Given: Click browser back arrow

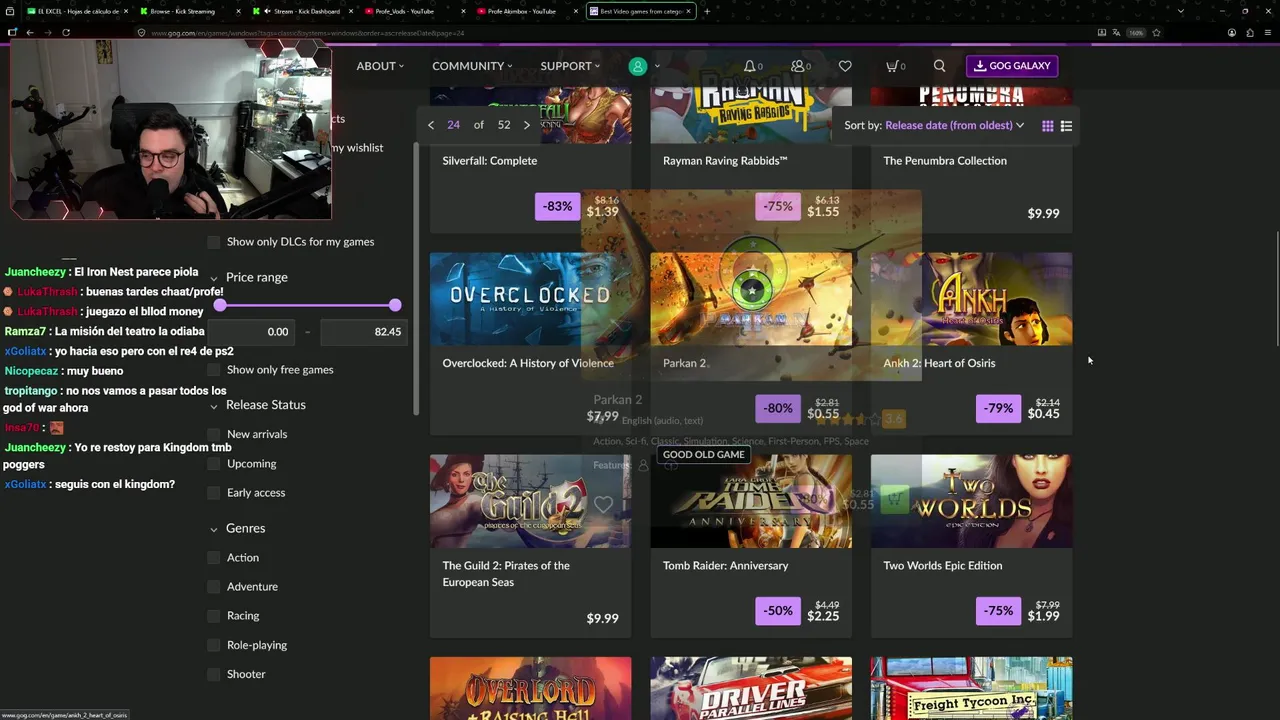Looking at the screenshot, I should point(30,32).
